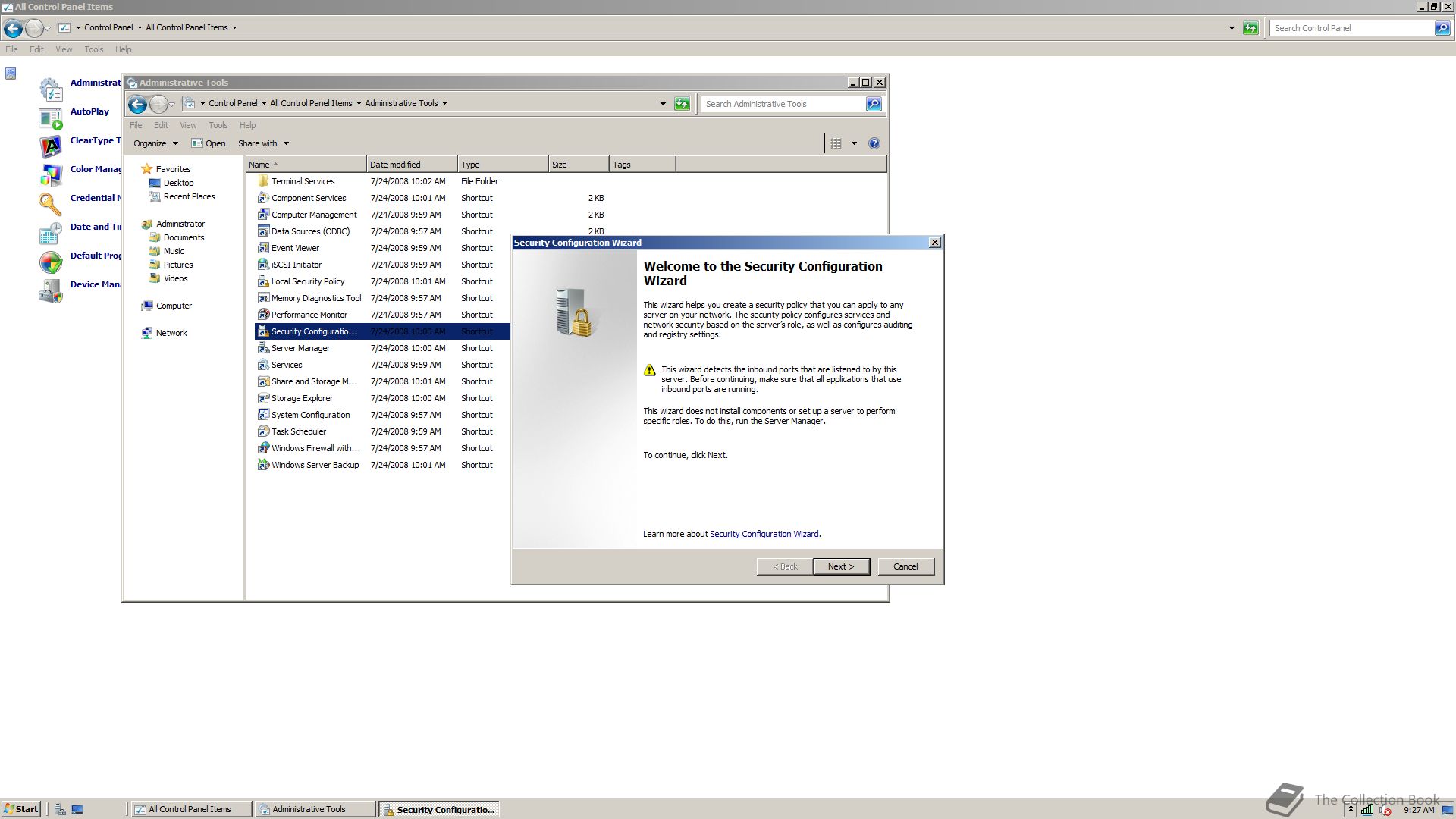Click the Data Sources (ODBC) icon
This screenshot has width=1456, height=819.
[x=263, y=231]
